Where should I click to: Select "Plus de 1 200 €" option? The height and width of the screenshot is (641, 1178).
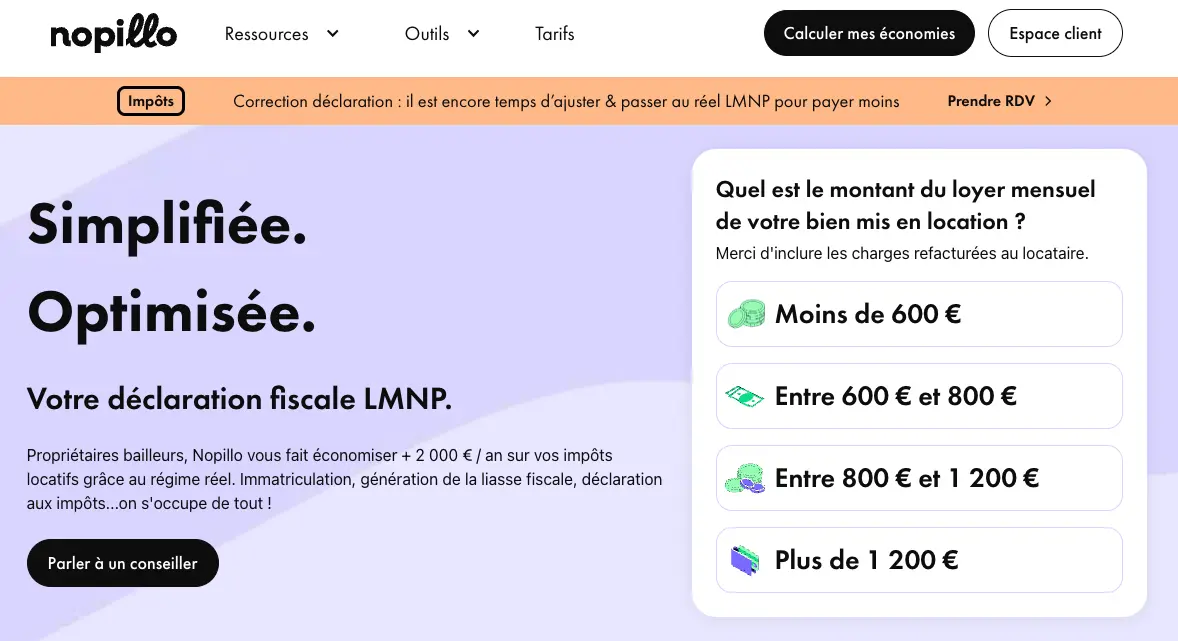click(919, 560)
